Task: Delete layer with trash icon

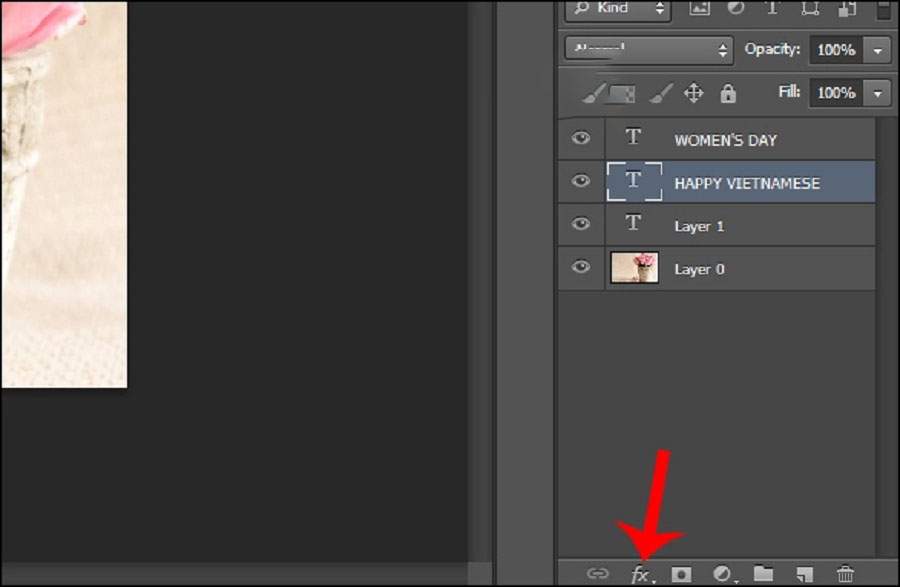Action: point(845,574)
